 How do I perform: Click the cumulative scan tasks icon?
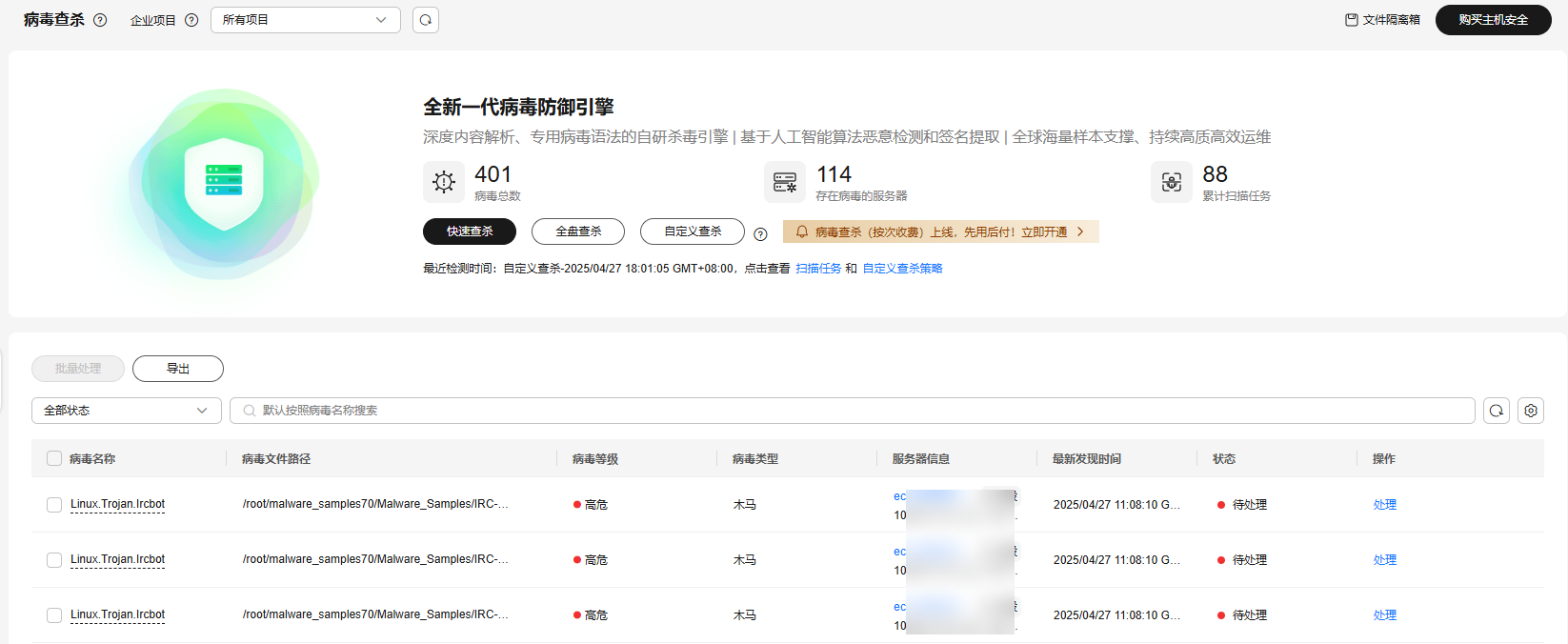(x=1172, y=182)
